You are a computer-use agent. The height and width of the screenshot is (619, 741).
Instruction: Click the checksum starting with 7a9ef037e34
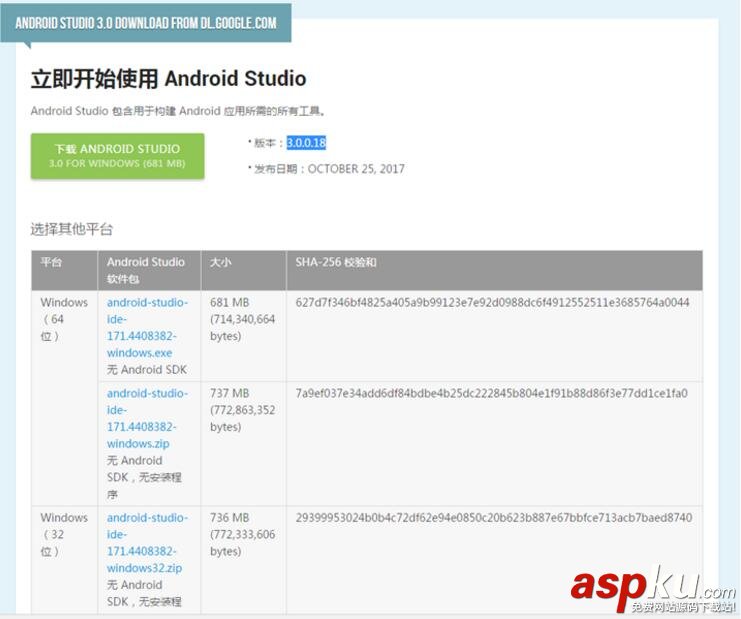pyautogui.click(x=491, y=393)
